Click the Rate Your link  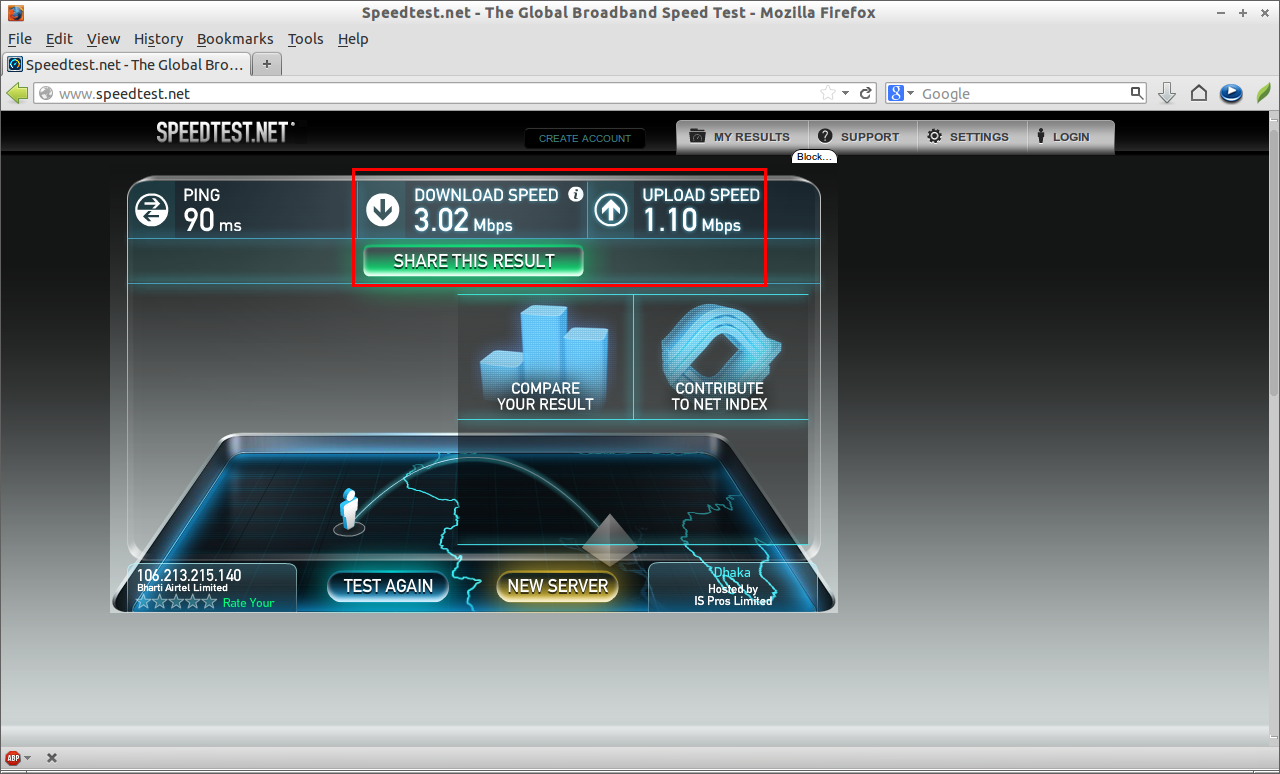point(248,603)
